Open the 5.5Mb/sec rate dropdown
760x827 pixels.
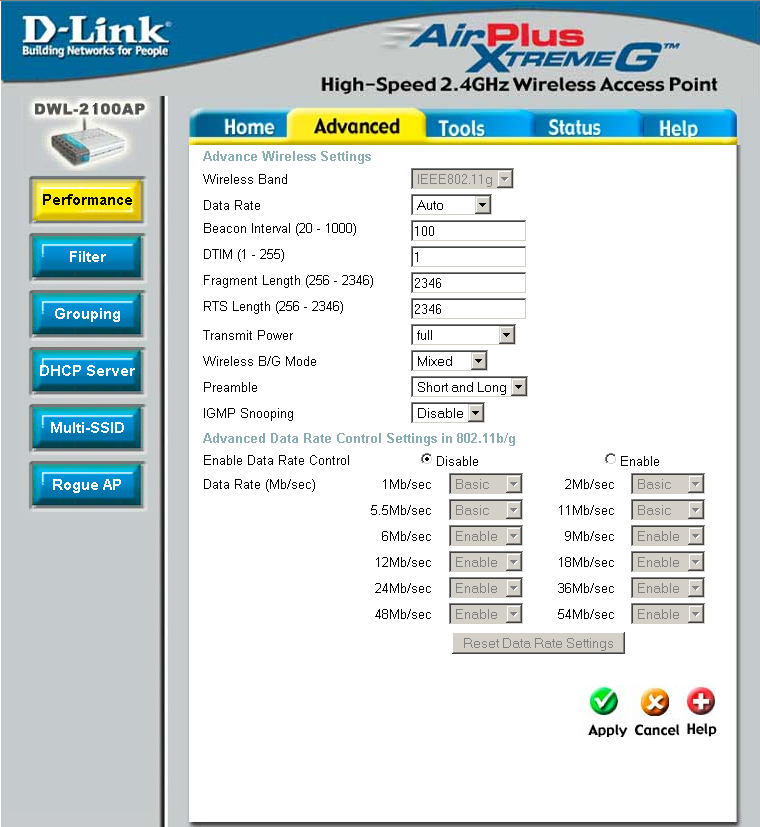(x=486, y=510)
